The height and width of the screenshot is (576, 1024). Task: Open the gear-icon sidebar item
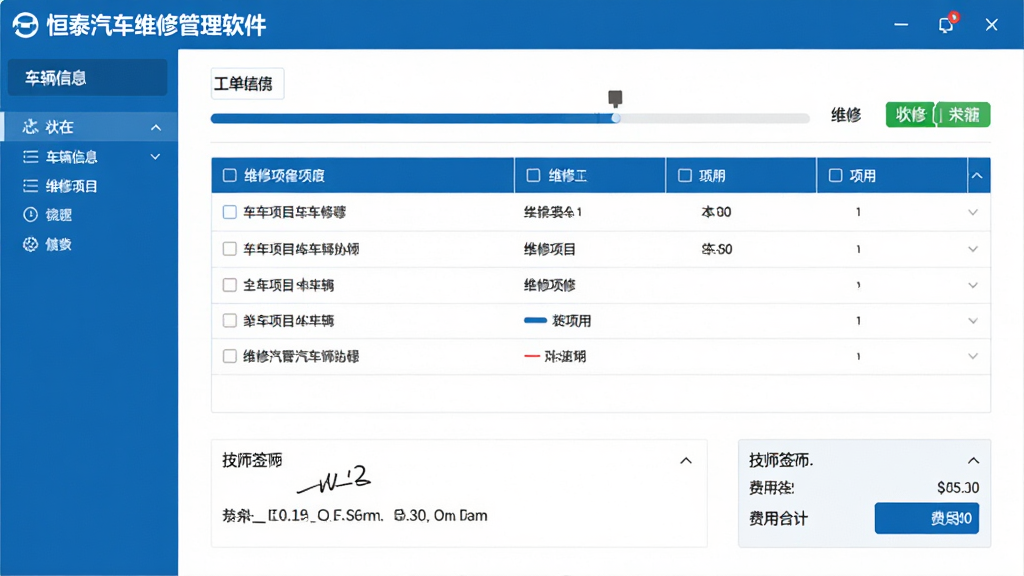click(x=89, y=244)
